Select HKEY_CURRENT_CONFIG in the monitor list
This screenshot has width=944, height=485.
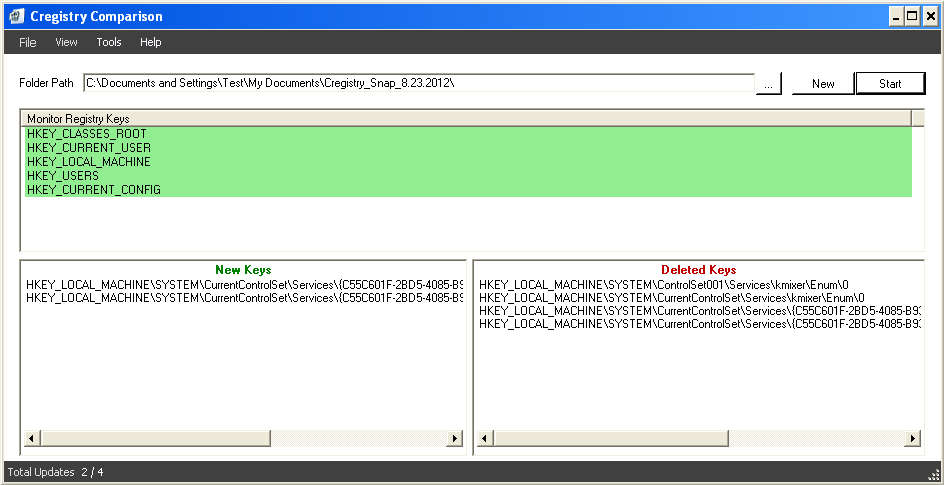(x=468, y=190)
